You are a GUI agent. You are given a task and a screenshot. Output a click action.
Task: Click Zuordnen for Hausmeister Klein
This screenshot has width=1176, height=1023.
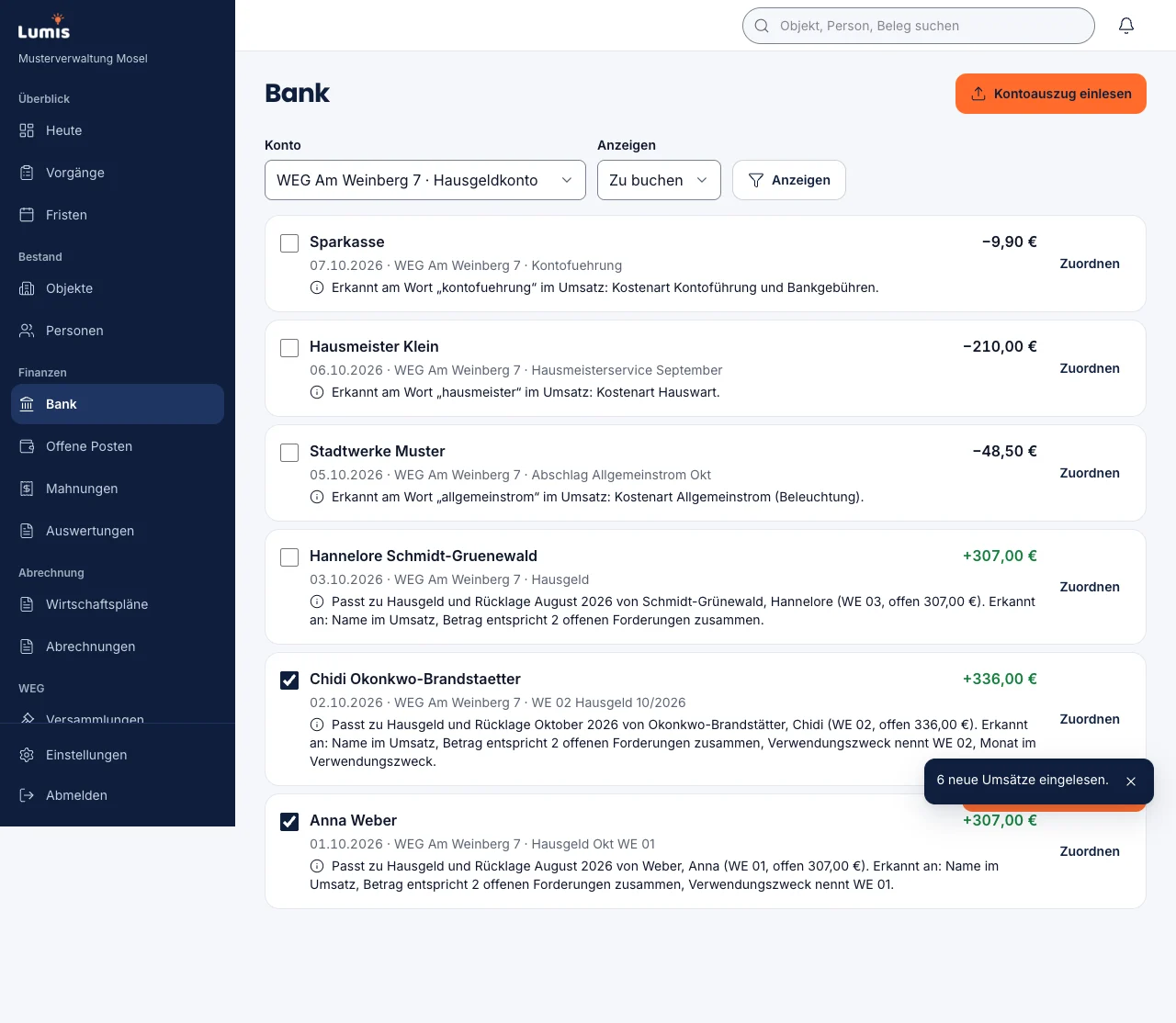point(1090,368)
